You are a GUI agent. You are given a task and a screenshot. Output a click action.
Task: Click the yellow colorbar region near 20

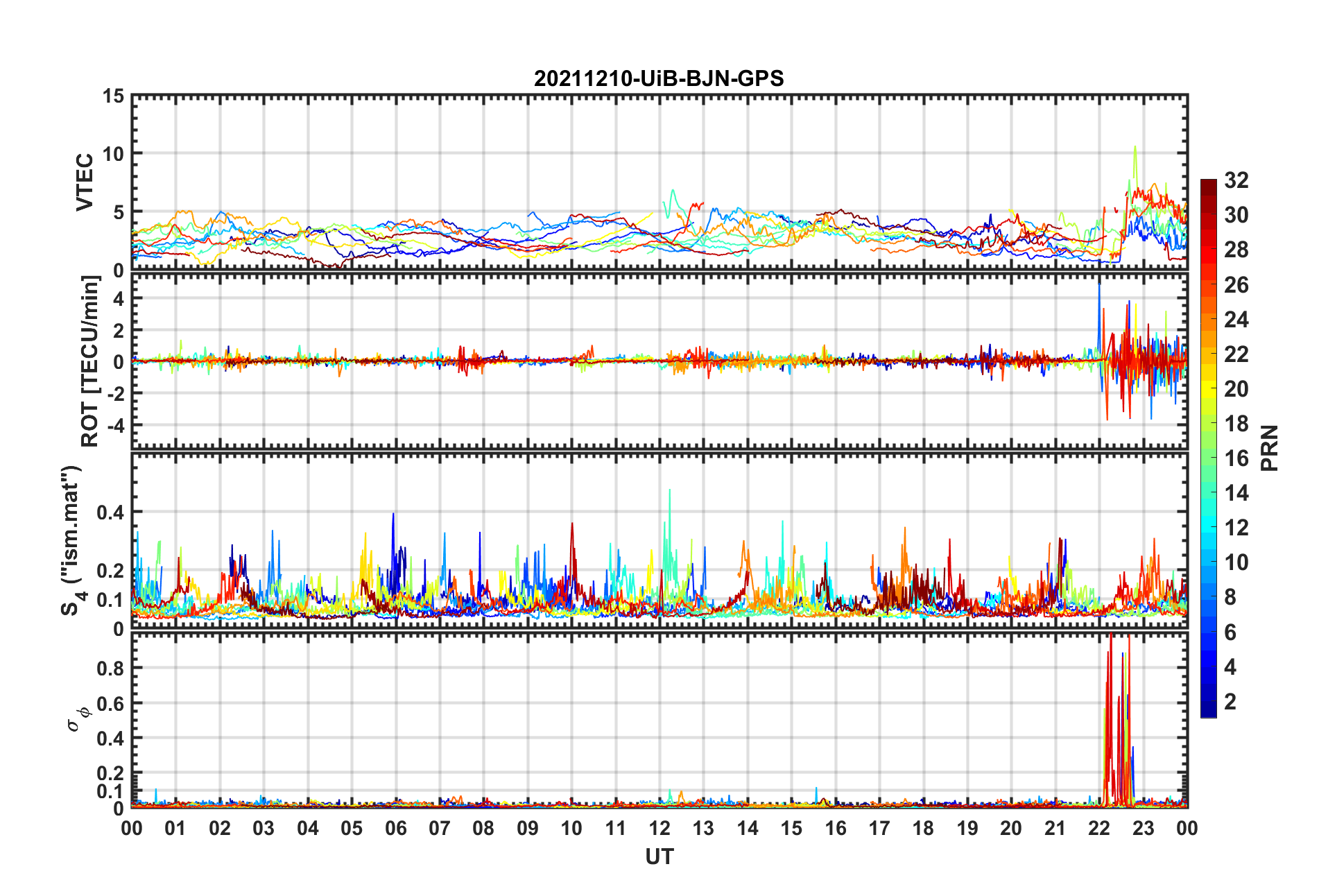coord(1209,388)
